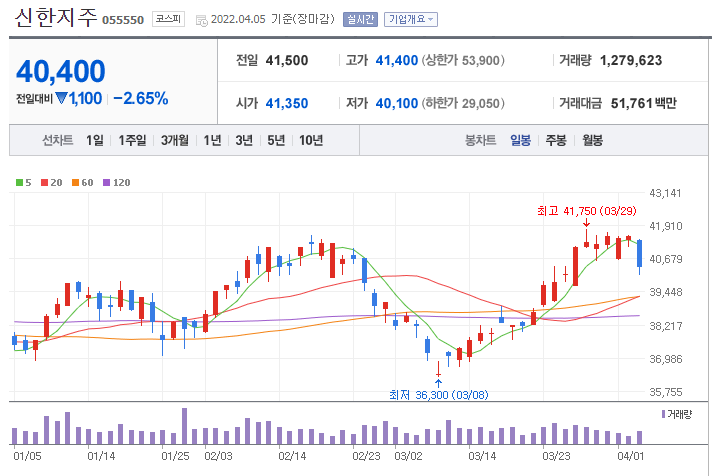Click the lower limit text 하한가 29,050
The height and width of the screenshot is (476, 712).
click(463, 104)
